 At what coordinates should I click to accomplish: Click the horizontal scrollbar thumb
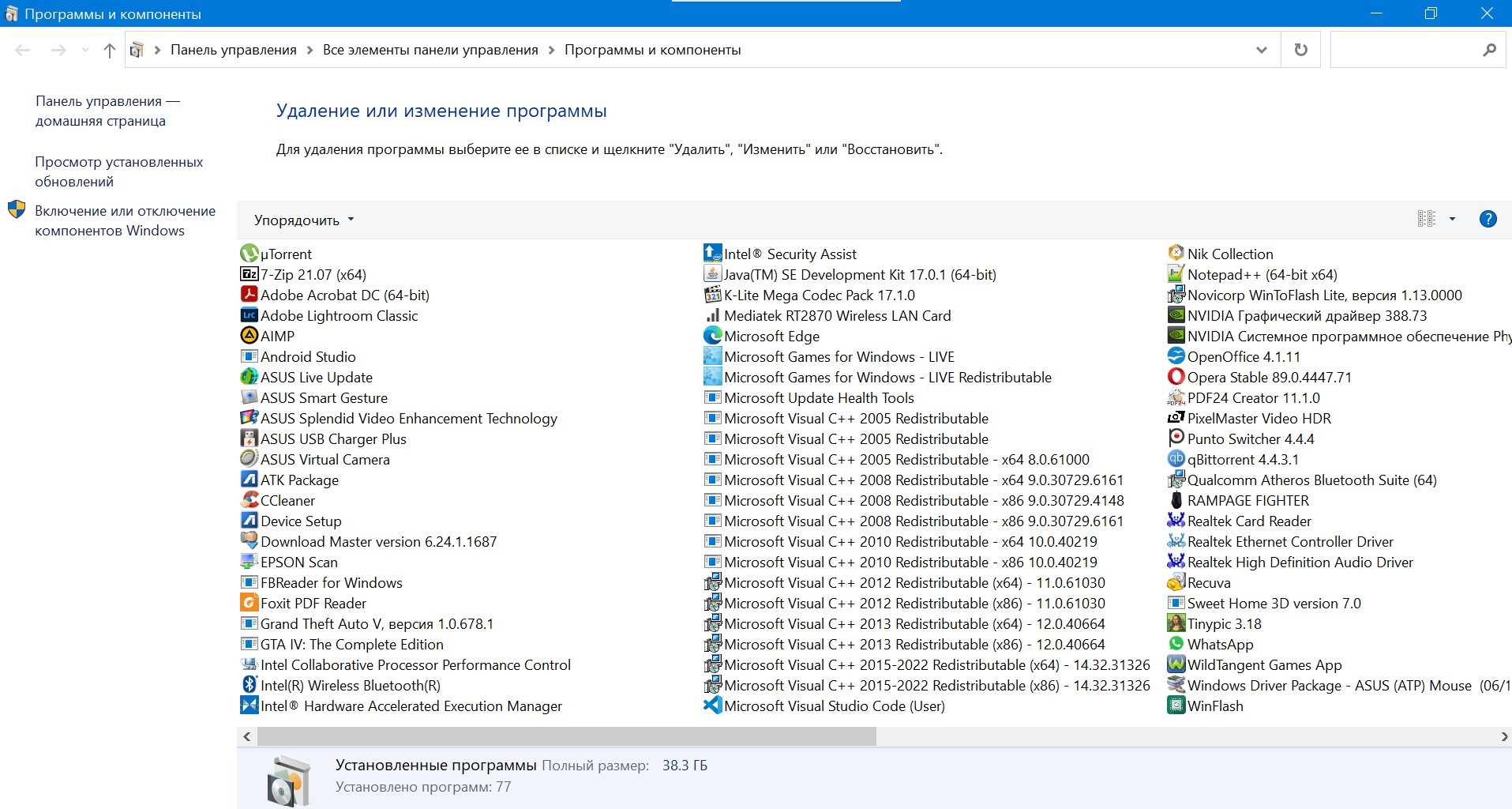566,736
